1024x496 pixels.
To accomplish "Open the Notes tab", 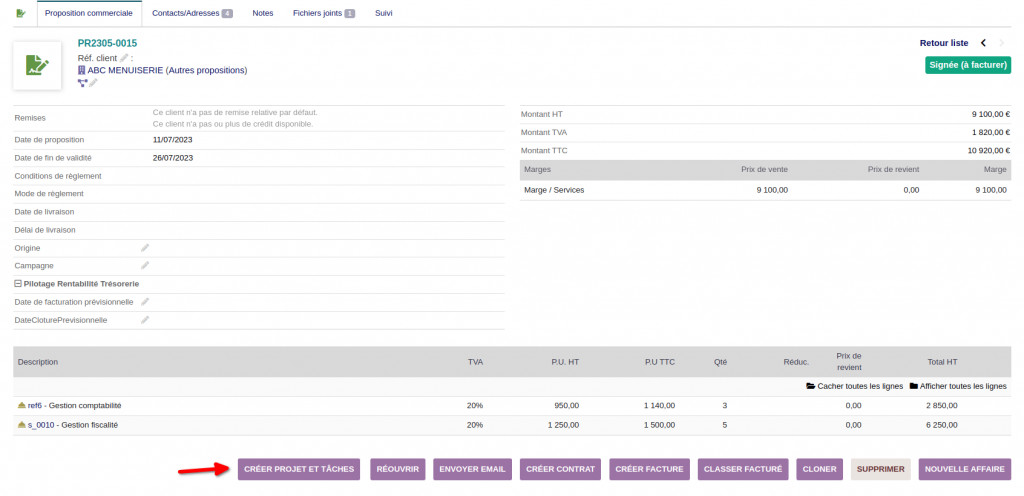I will [263, 14].
